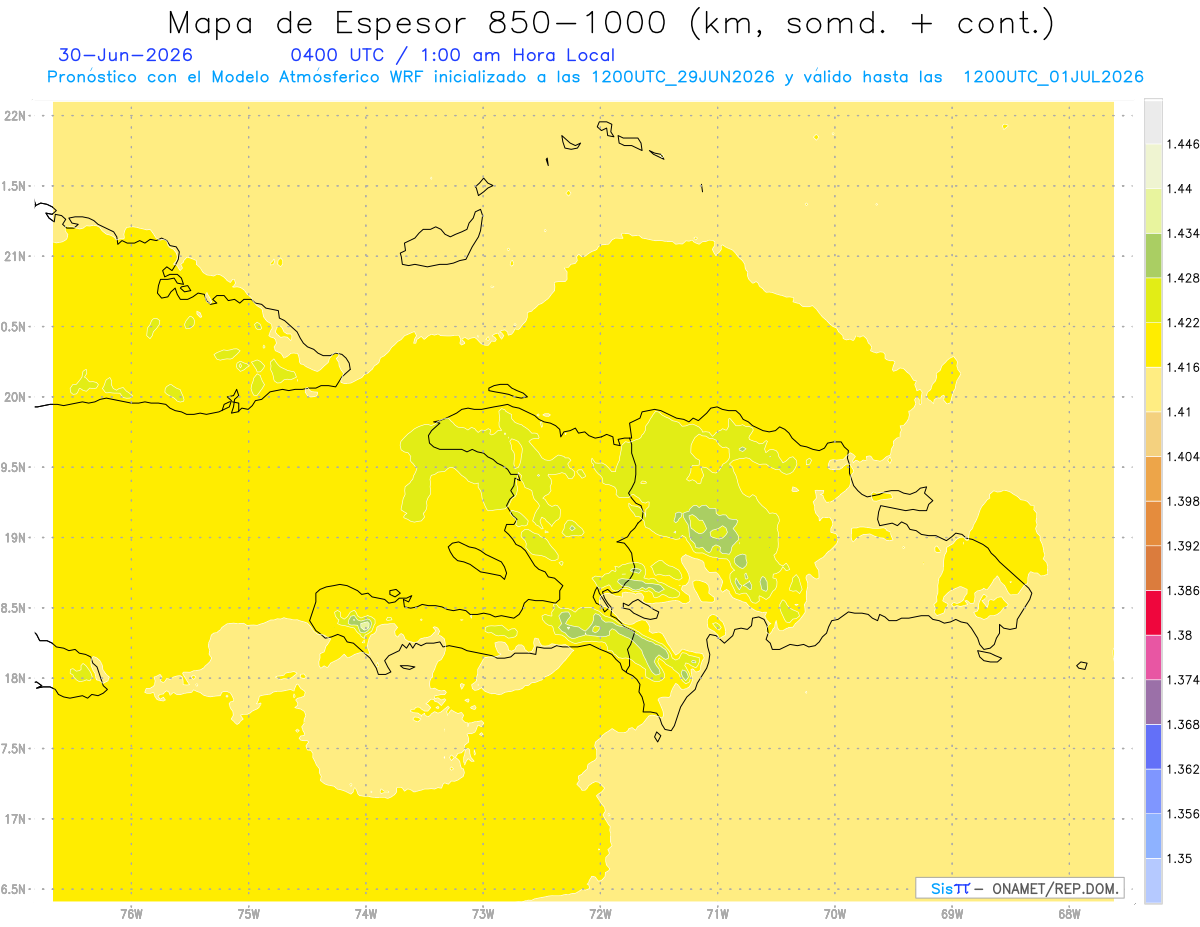Click the colorbar value '1.392'

point(1183,546)
